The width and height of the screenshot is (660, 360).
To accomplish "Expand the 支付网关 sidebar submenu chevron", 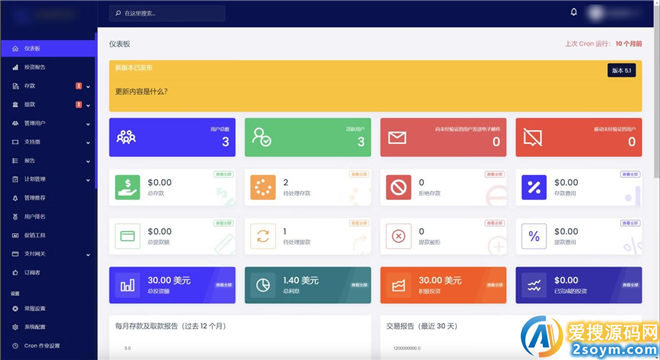I will [x=88, y=254].
